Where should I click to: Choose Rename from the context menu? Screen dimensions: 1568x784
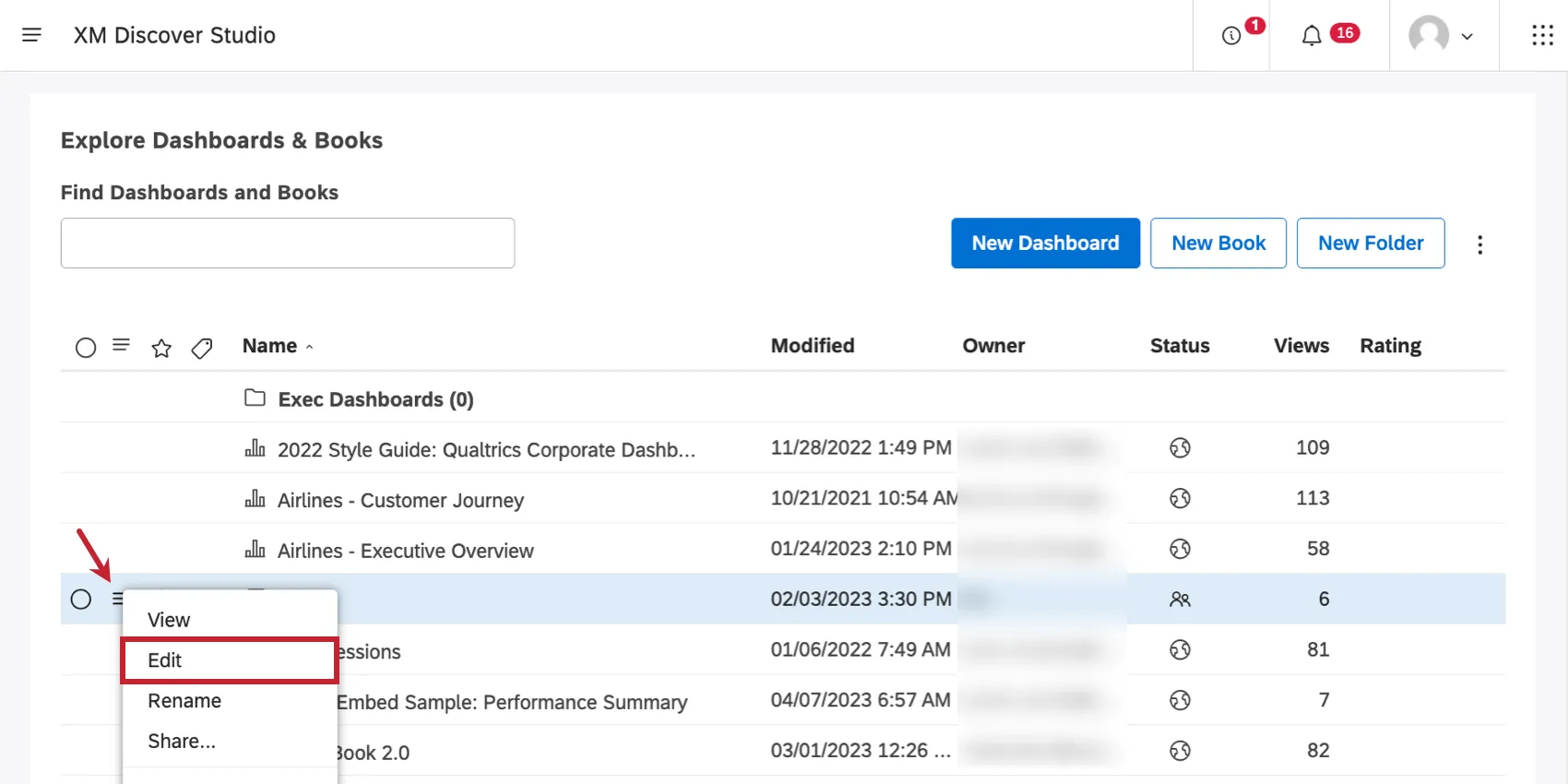point(184,701)
